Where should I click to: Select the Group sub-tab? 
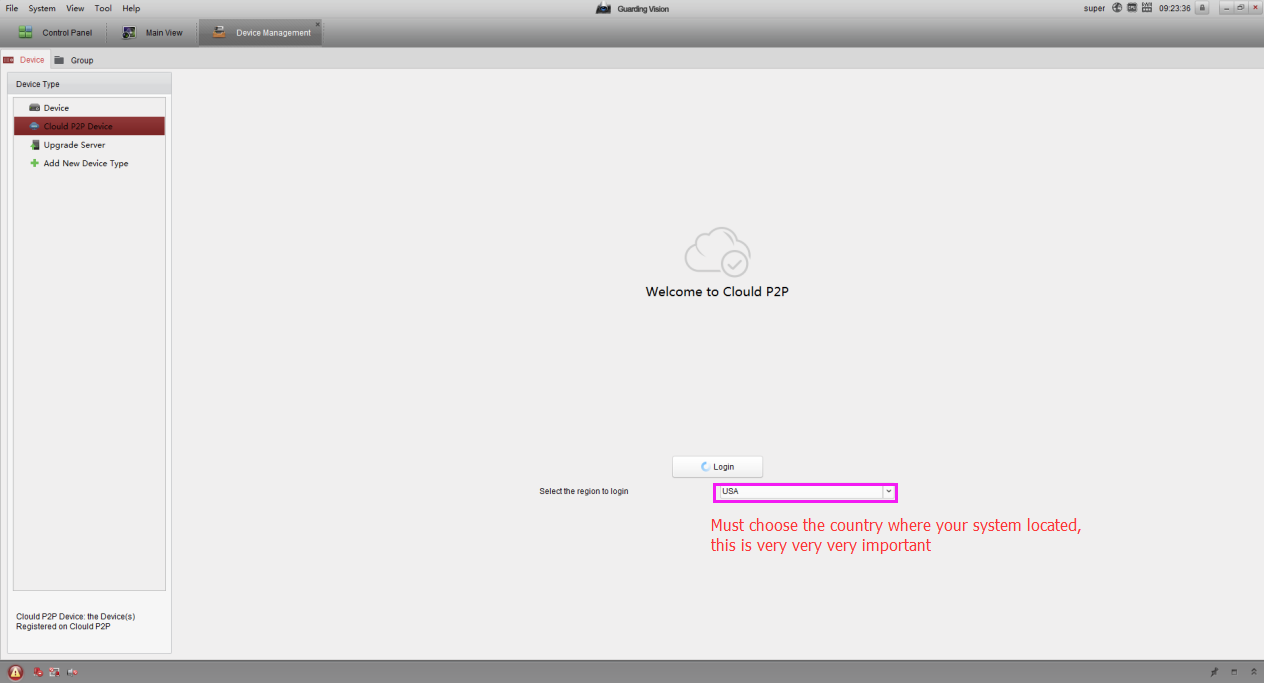[74, 60]
